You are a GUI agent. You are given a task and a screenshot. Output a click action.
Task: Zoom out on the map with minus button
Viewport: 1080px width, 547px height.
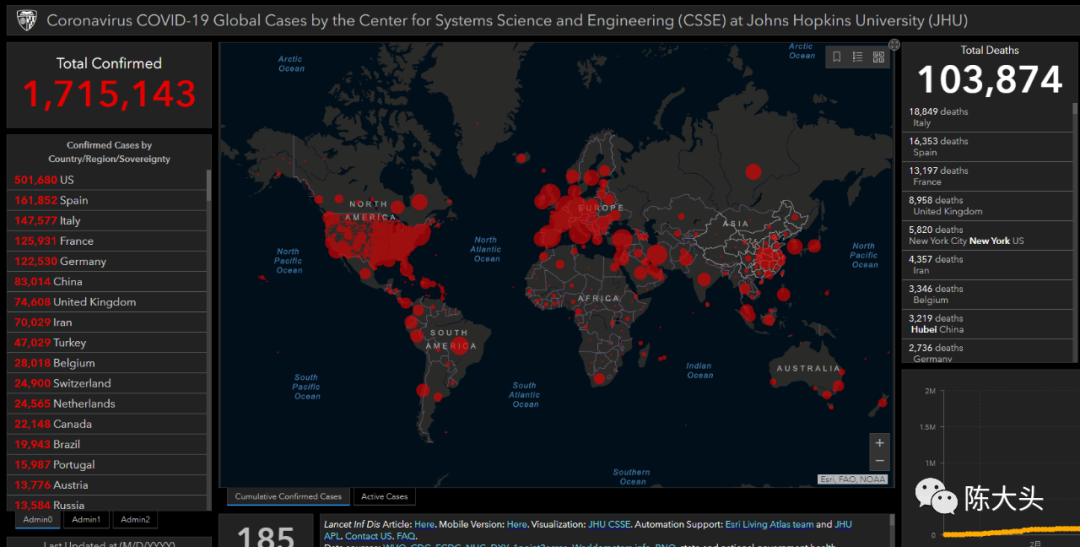879,461
